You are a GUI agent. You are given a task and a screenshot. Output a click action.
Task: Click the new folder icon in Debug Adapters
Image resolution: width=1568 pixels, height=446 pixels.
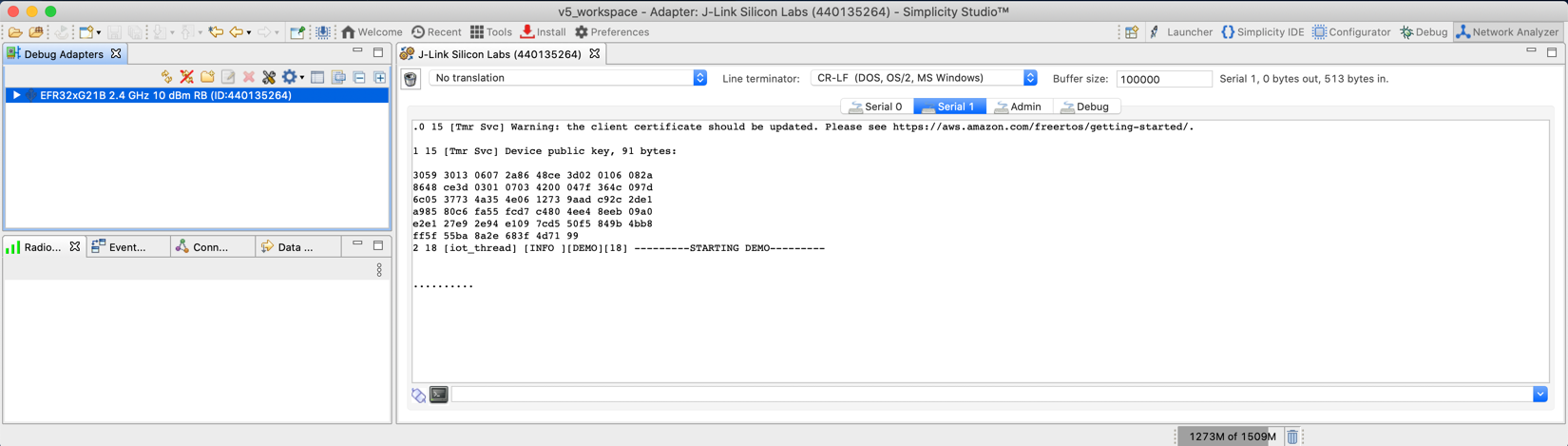207,77
